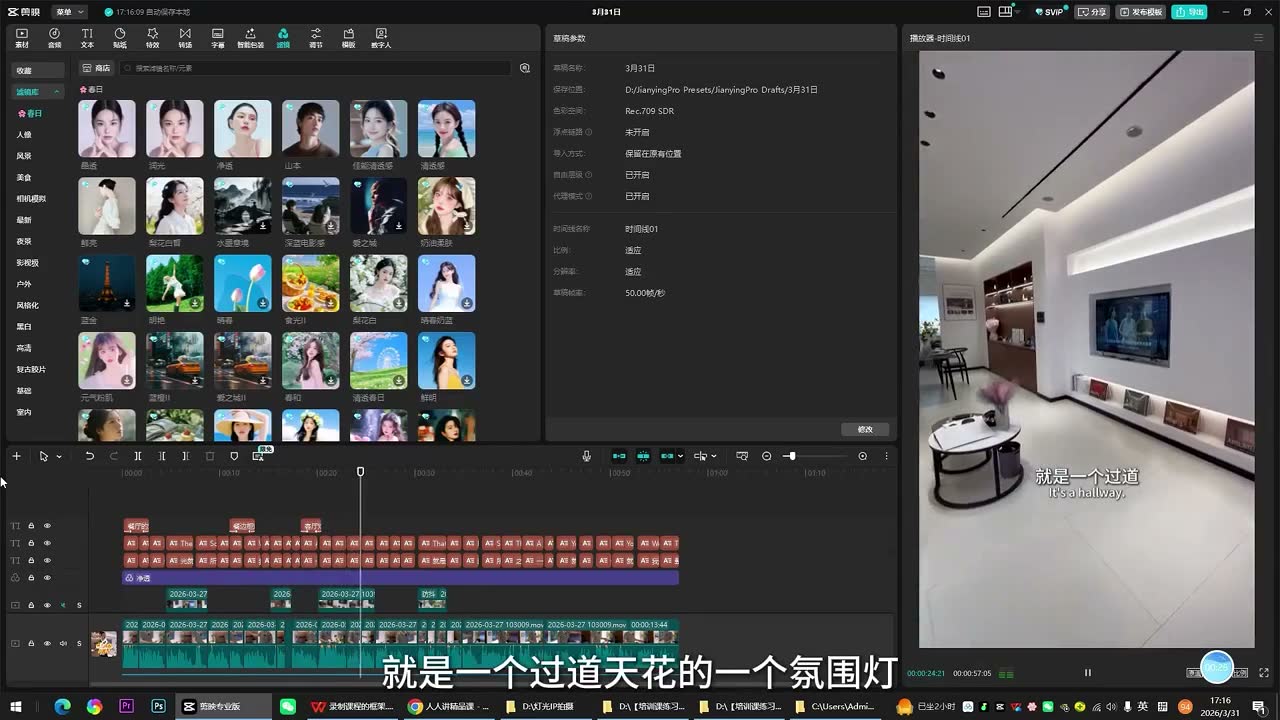Open the selection tool dropdown arrow
1280x720 pixels.
click(59, 456)
